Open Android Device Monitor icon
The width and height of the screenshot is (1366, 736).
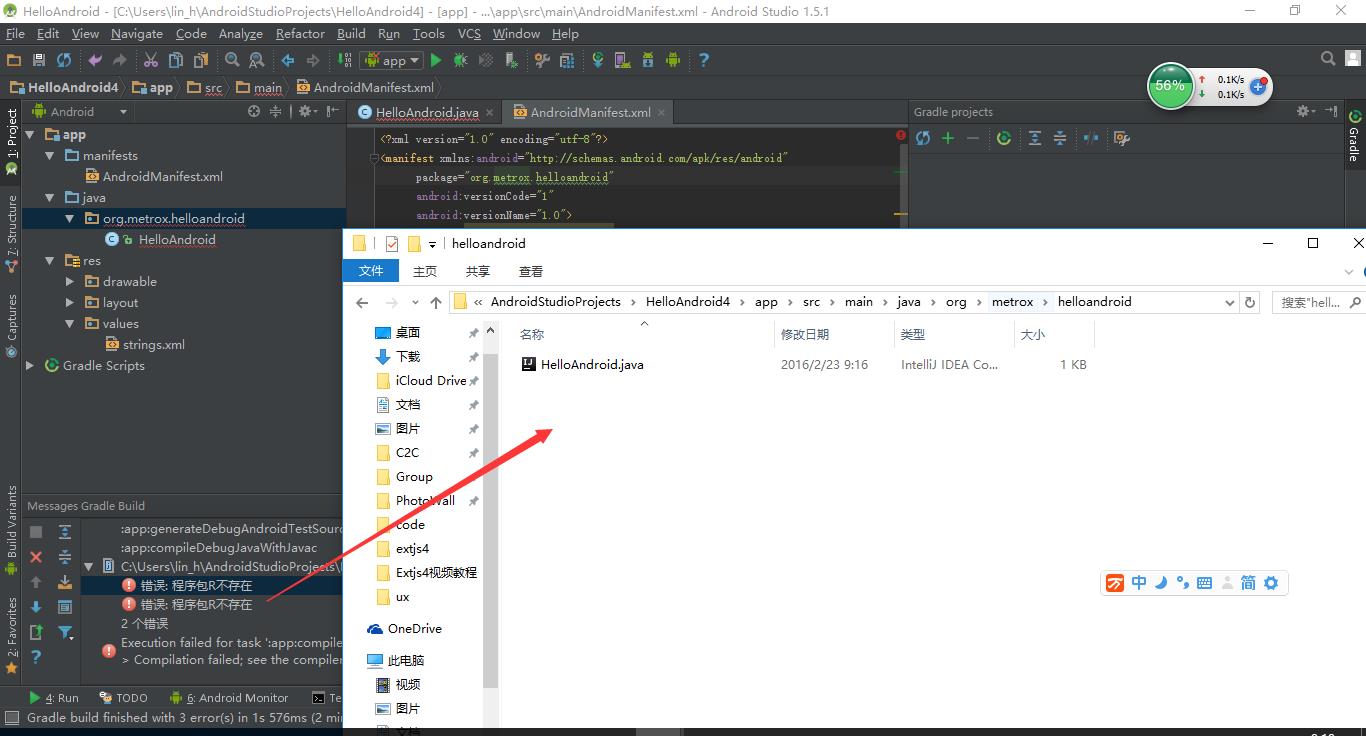(x=673, y=60)
